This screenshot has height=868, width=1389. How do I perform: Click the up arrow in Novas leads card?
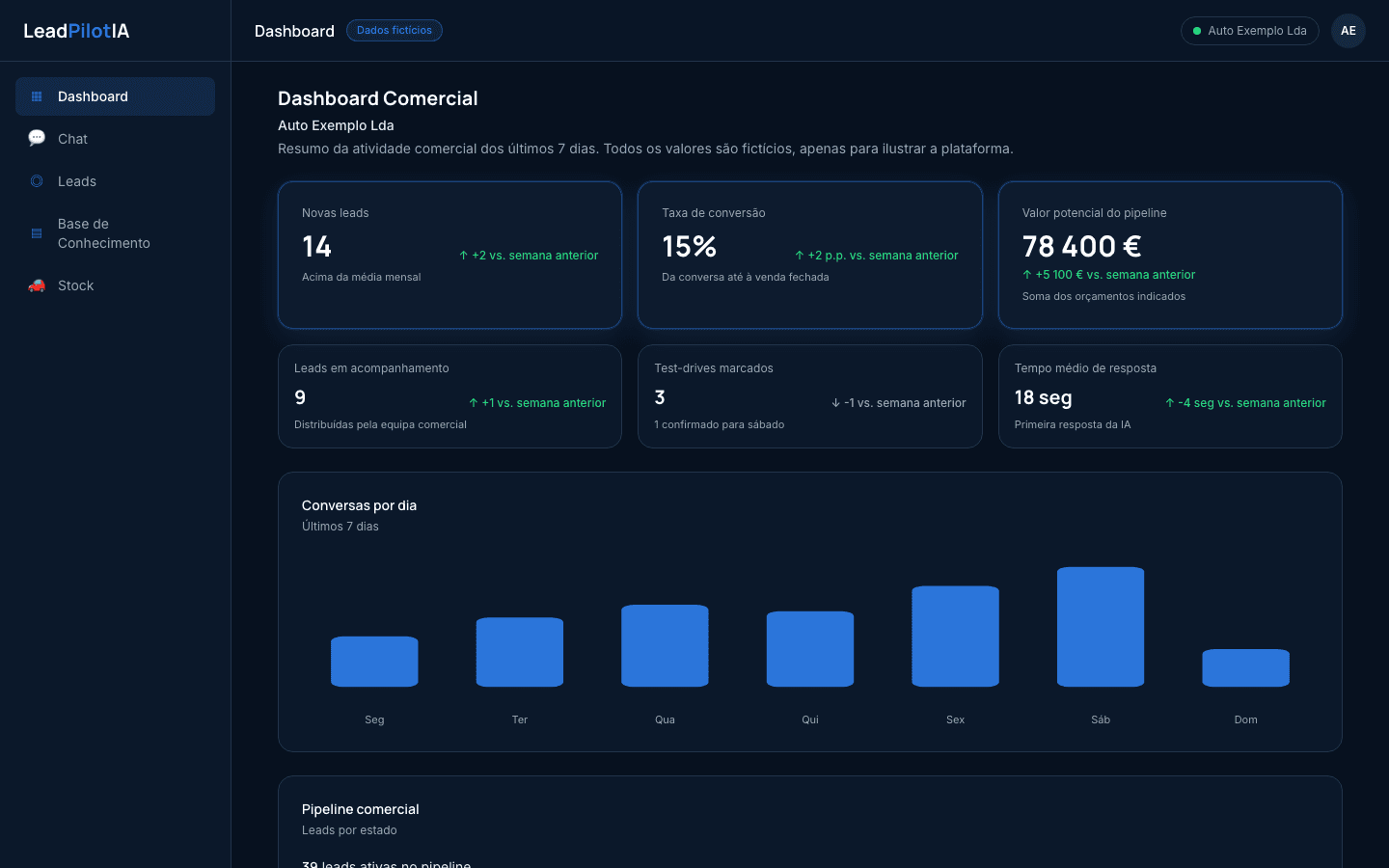pos(464,256)
